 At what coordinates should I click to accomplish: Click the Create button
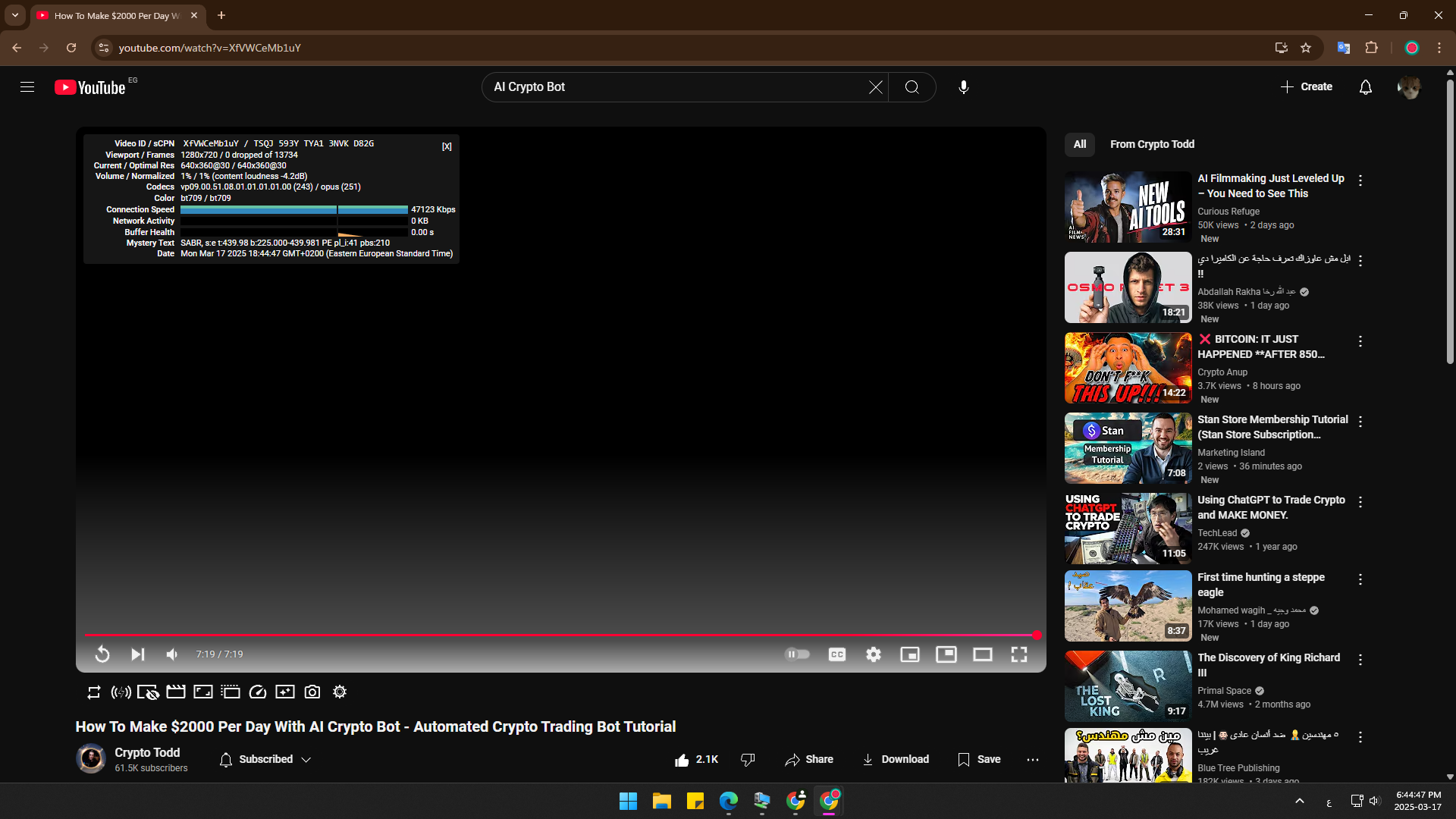1306,87
